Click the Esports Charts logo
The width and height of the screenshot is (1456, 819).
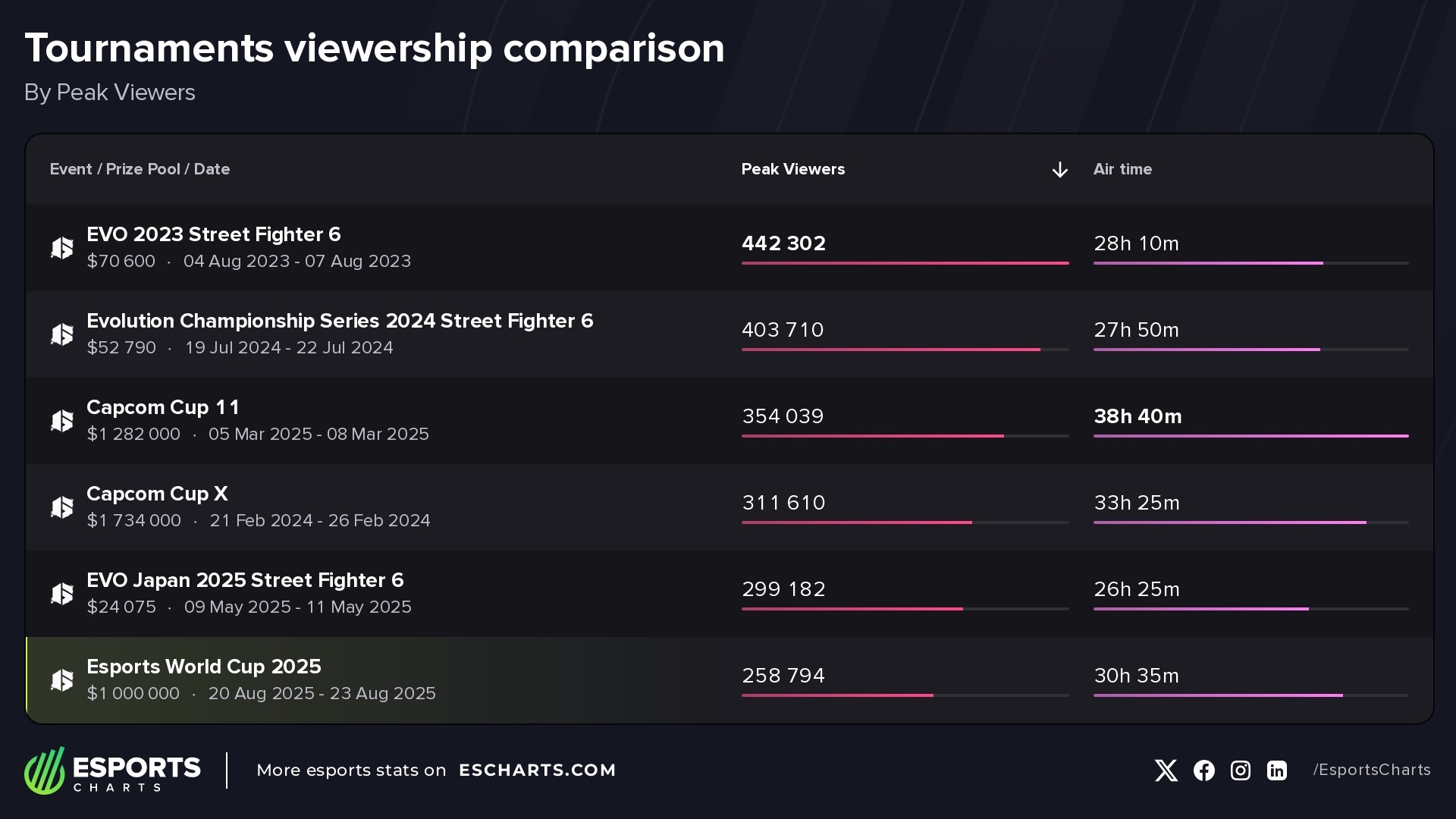(112, 770)
